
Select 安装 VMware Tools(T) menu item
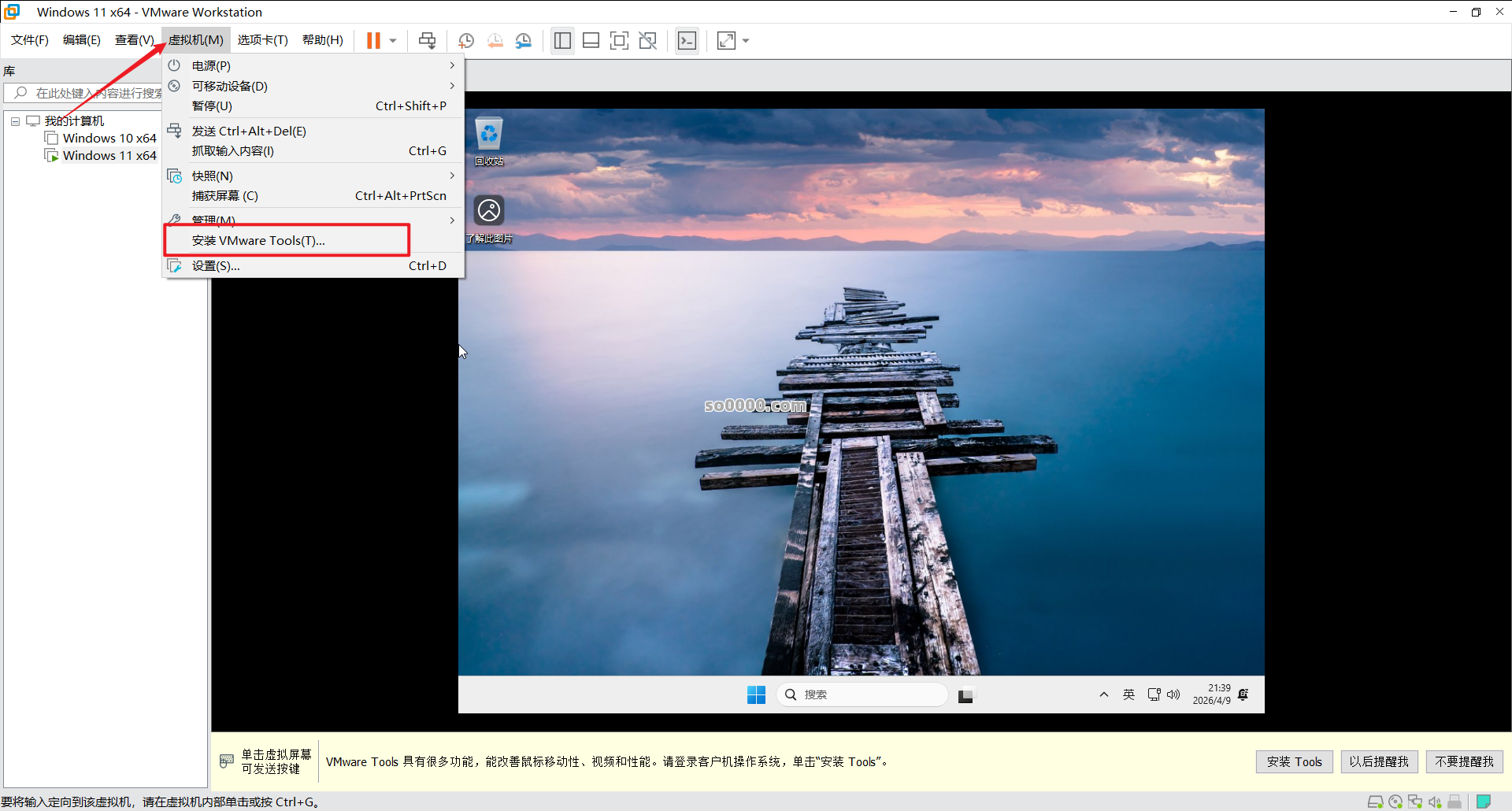258,240
